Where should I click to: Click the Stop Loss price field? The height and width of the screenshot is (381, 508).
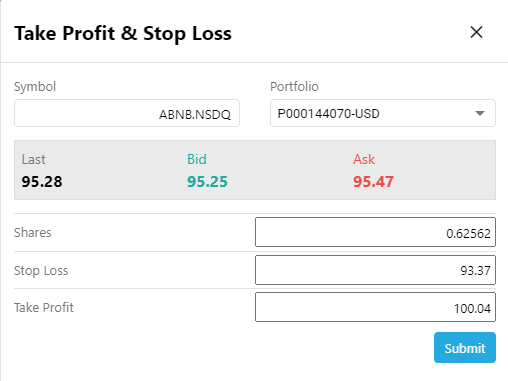[375, 270]
